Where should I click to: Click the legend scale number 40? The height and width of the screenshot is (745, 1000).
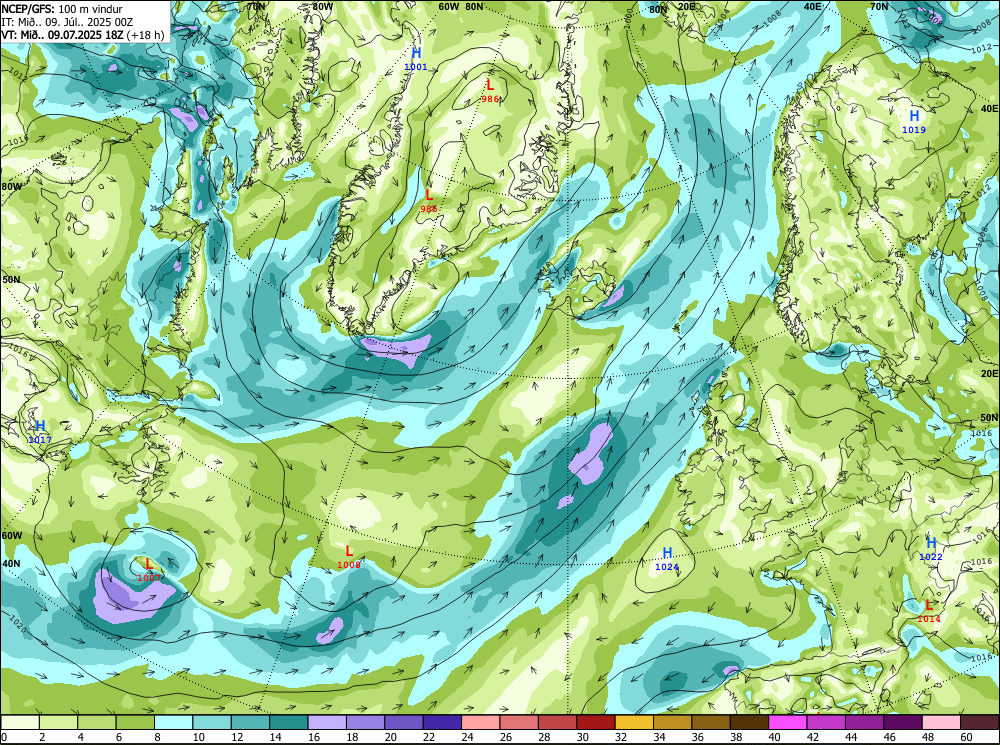point(774,737)
